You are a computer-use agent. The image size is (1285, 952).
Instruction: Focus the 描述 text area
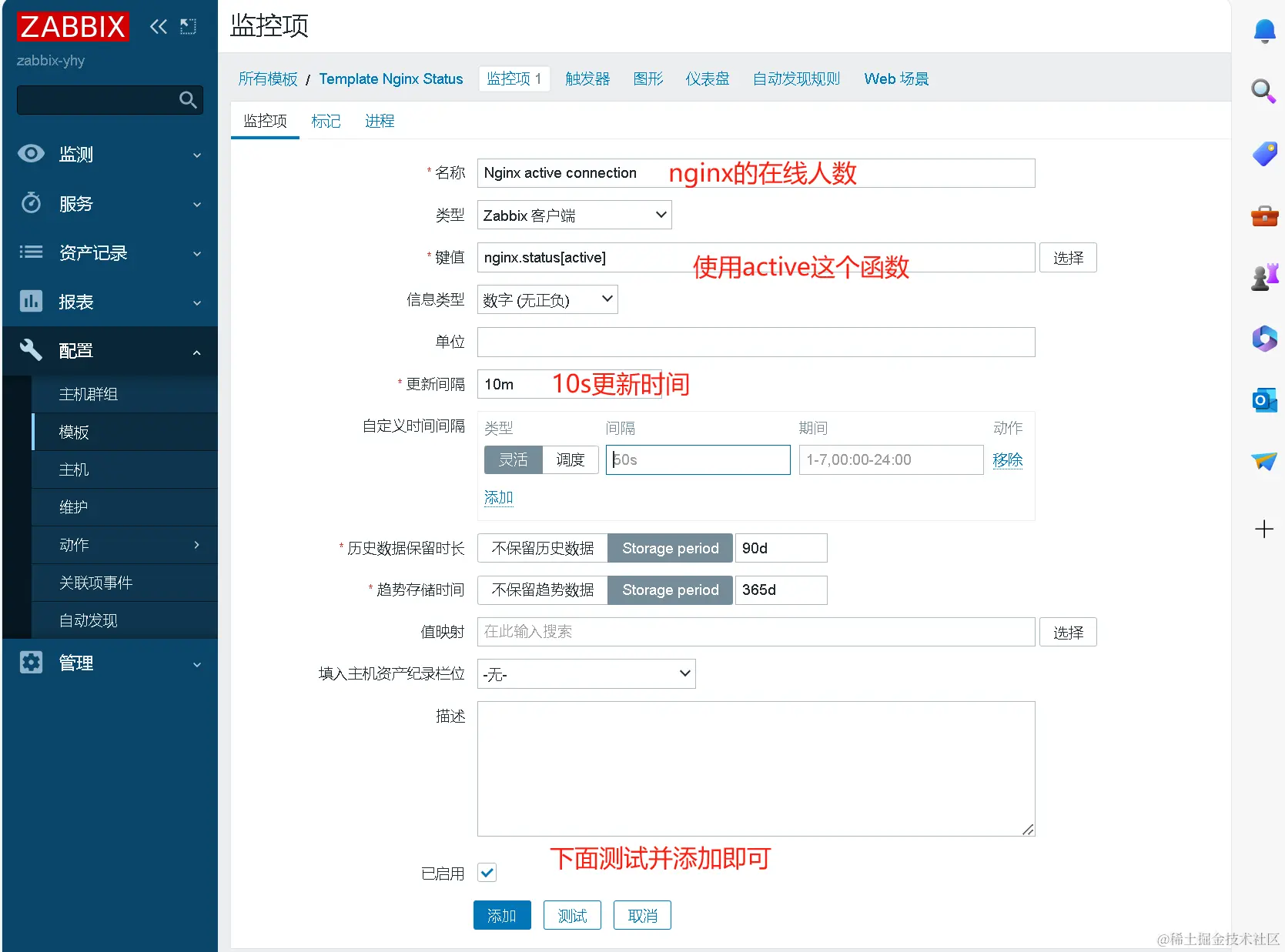coord(756,768)
